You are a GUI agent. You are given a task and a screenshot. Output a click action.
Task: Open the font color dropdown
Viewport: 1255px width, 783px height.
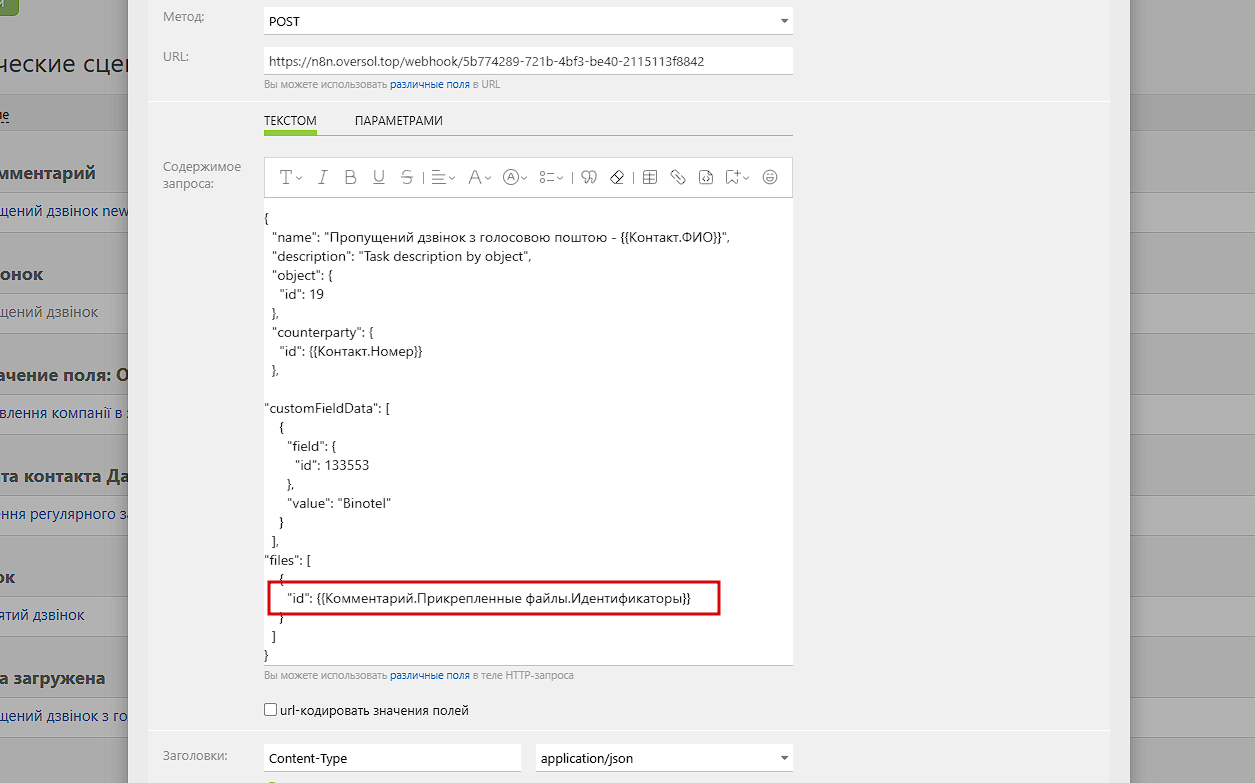pos(479,177)
